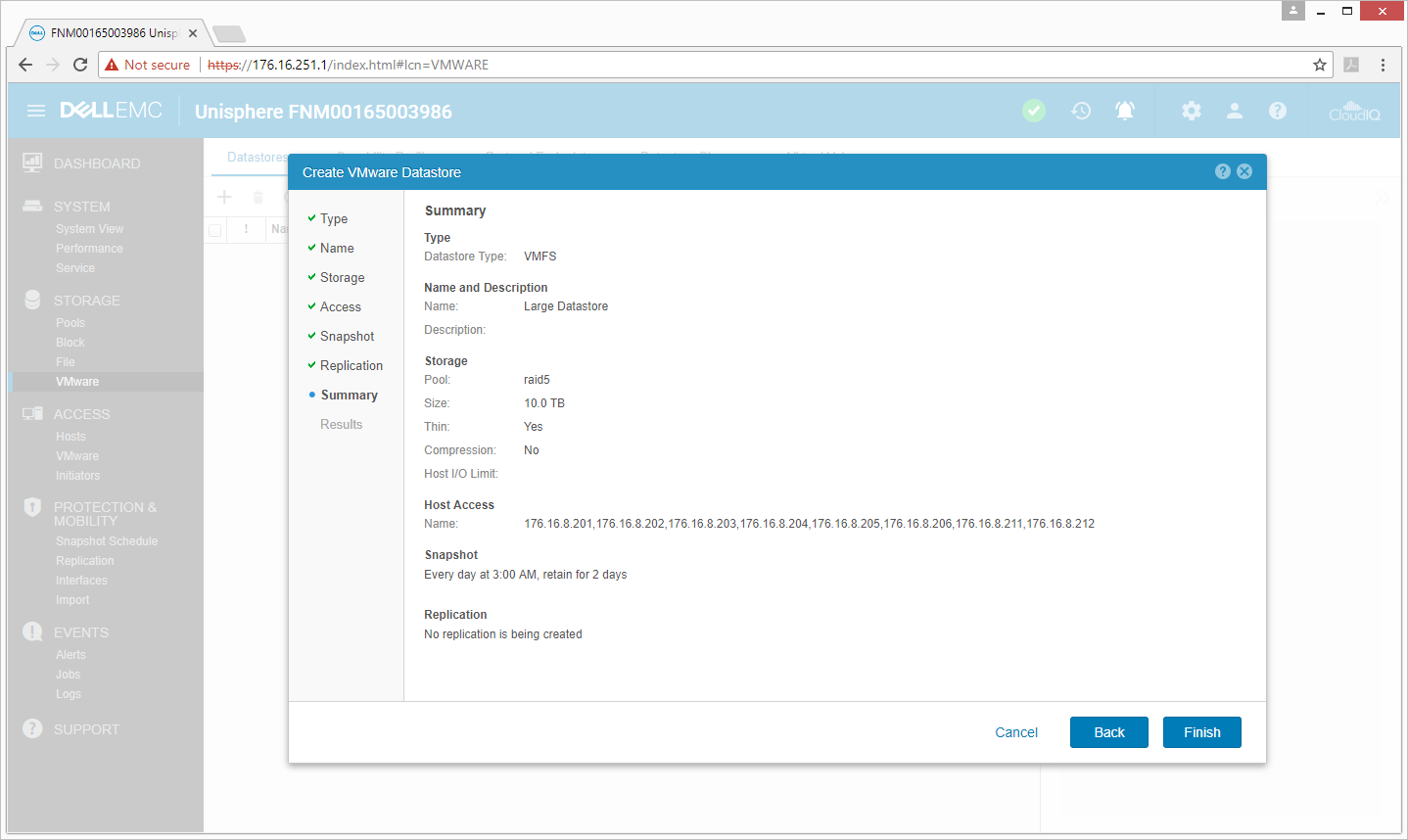
Task: Click the Dell EMC logo
Action: tap(111, 111)
